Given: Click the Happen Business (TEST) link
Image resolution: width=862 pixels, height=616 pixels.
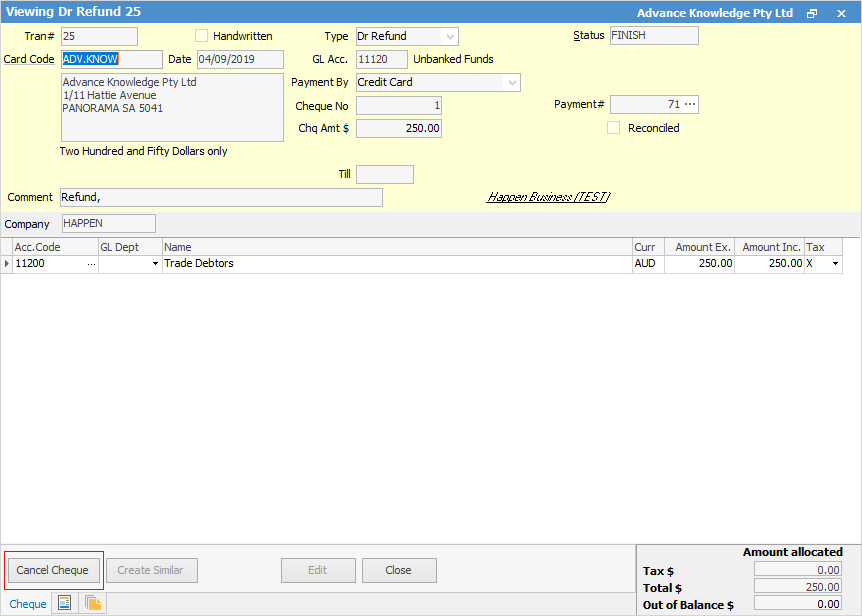Looking at the screenshot, I should click(x=548, y=197).
